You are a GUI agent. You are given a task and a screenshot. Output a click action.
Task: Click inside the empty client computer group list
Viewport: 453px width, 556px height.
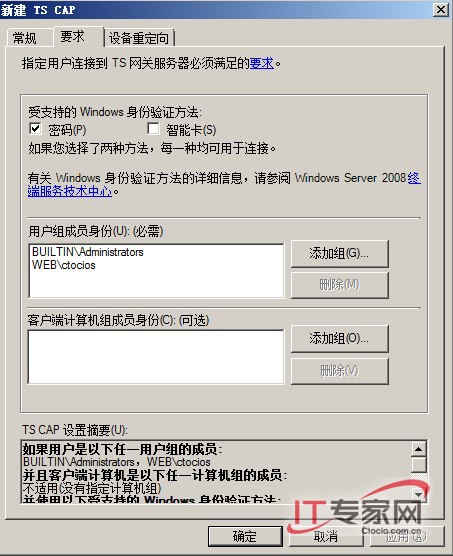tap(156, 357)
